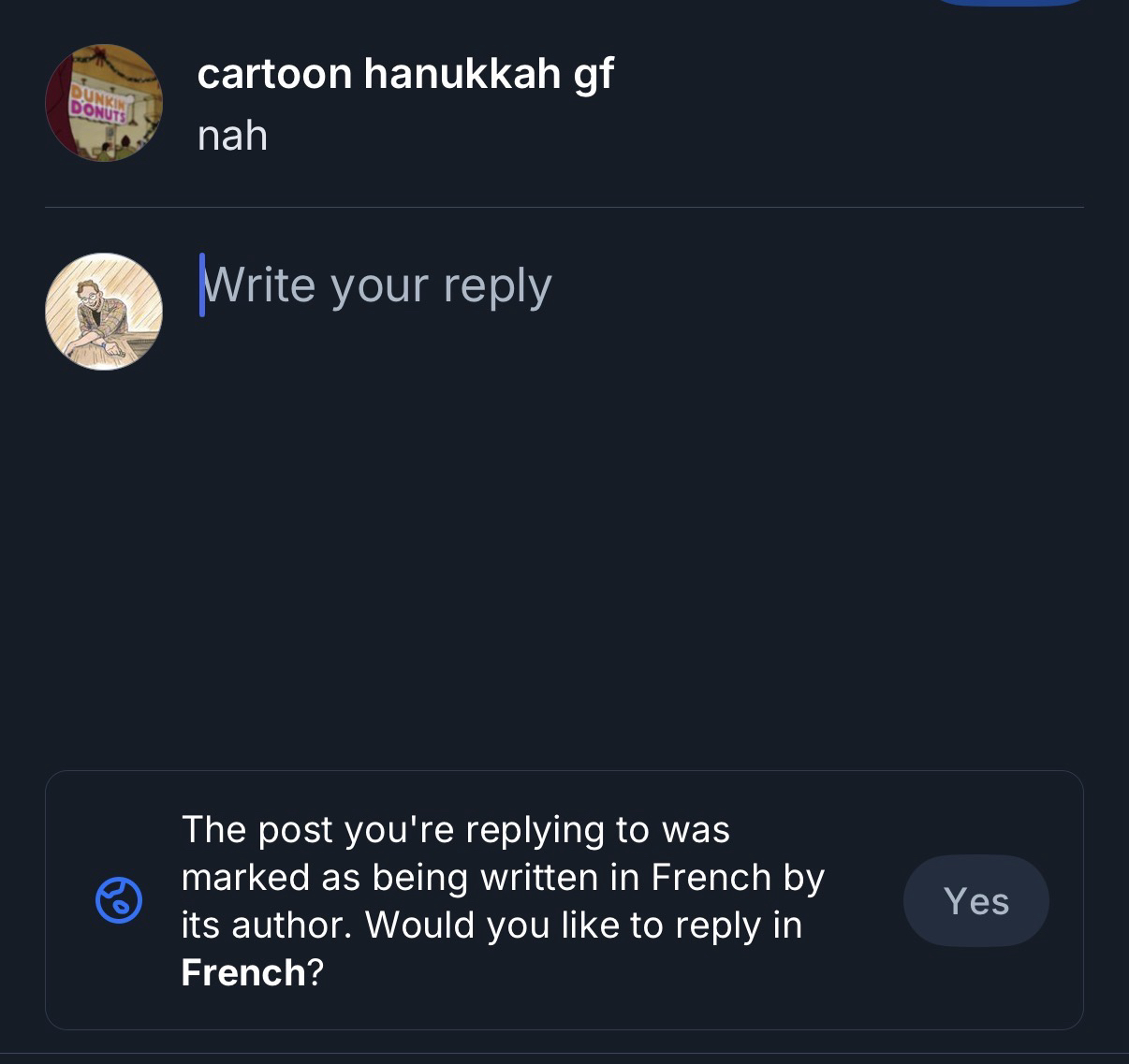Click the bold French word in prompt

click(x=242, y=972)
